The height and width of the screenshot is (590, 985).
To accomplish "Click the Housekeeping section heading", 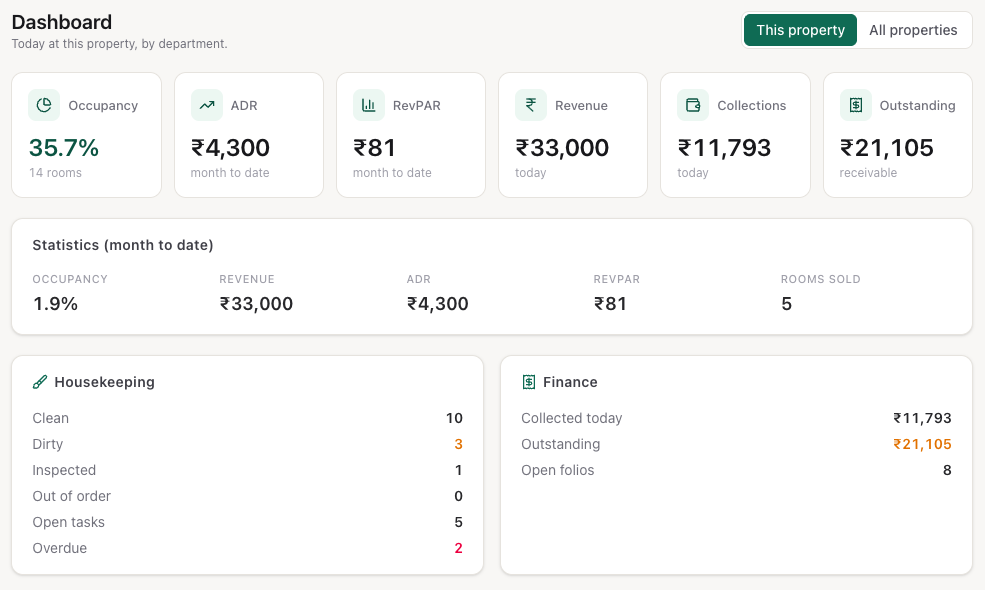I will (104, 382).
